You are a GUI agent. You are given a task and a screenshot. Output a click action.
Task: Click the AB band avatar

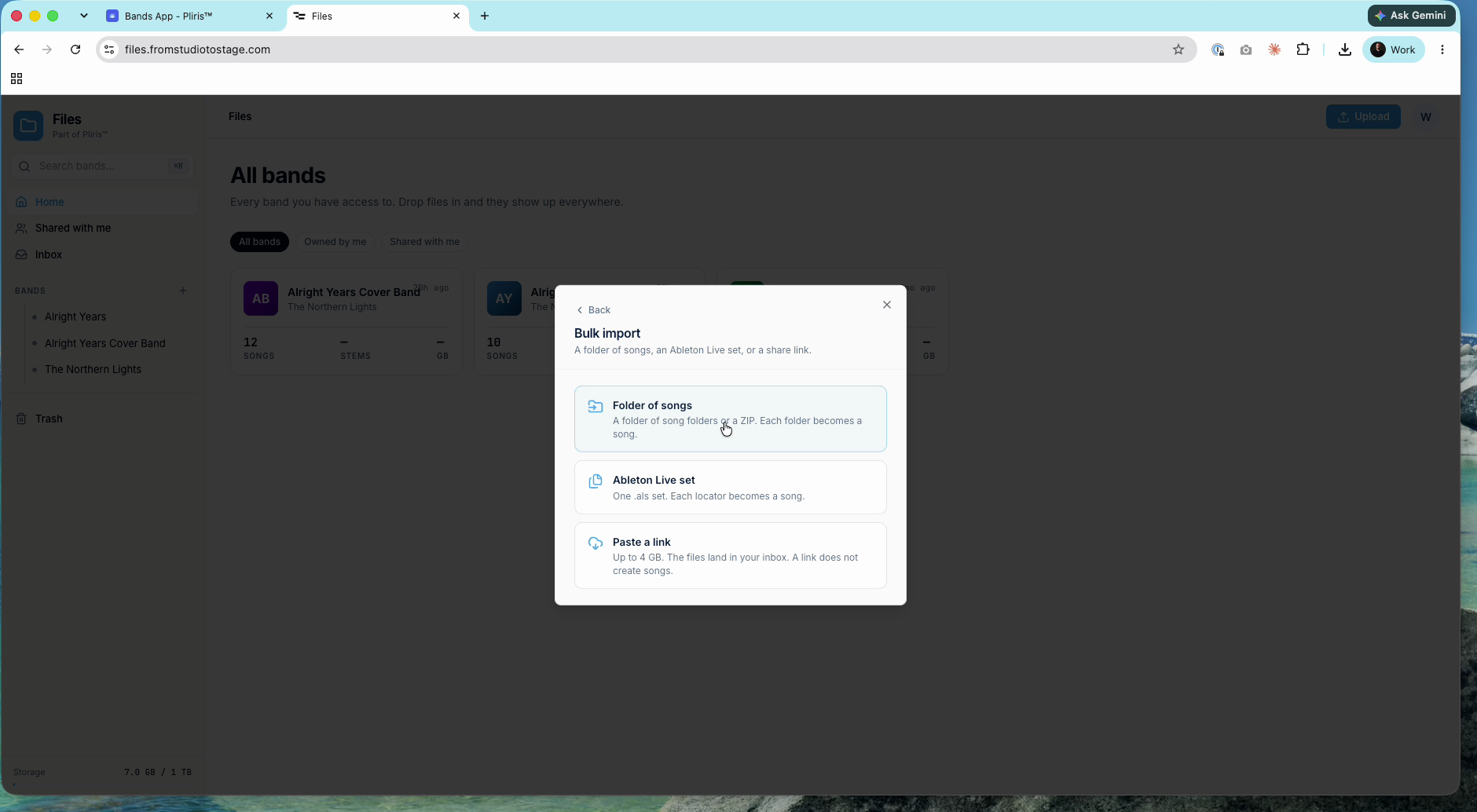click(x=261, y=298)
